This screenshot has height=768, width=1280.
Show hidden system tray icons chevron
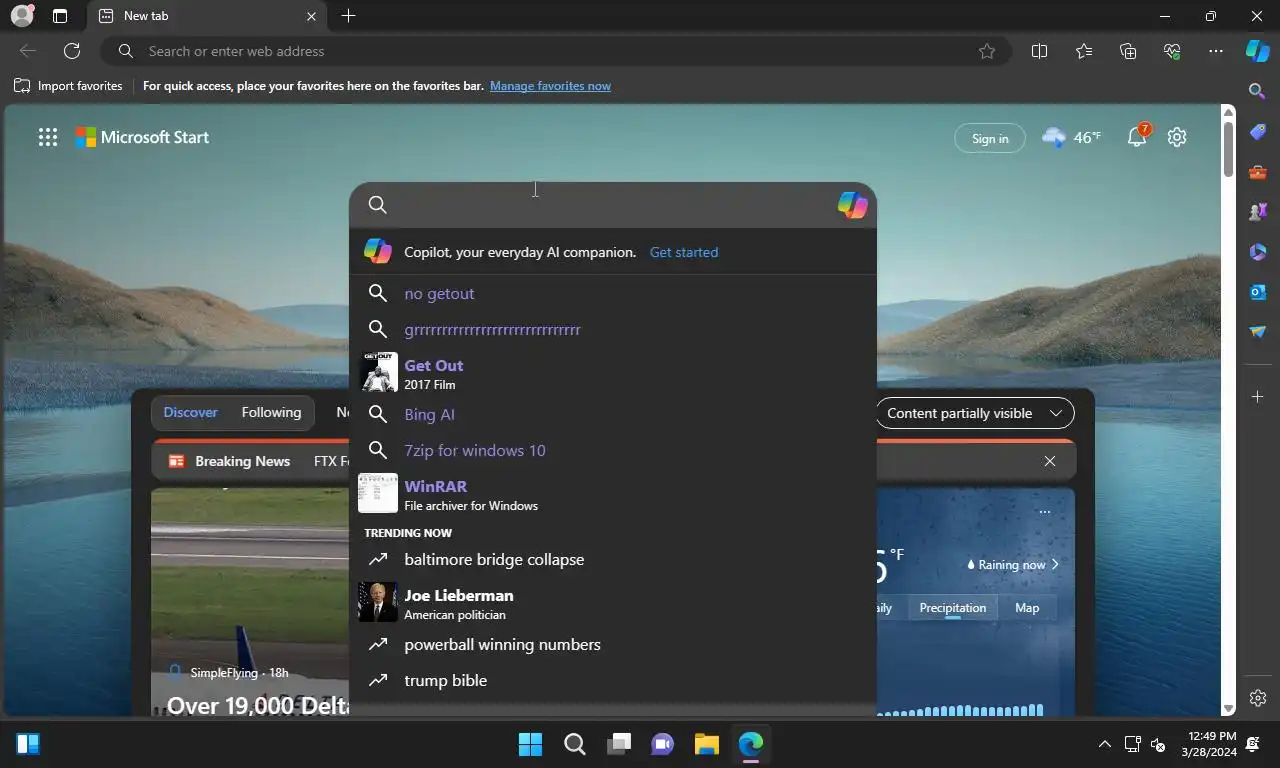(1104, 744)
